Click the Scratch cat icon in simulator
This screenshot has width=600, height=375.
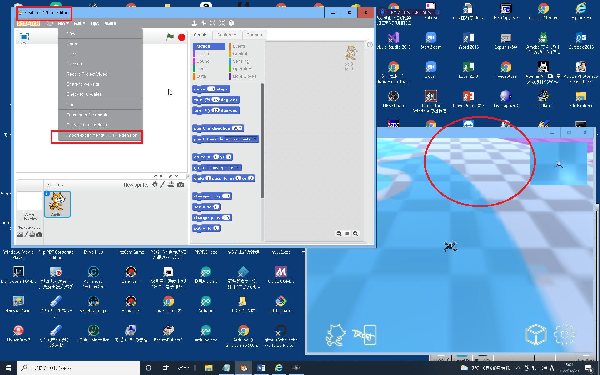pyautogui.click(x=336, y=335)
